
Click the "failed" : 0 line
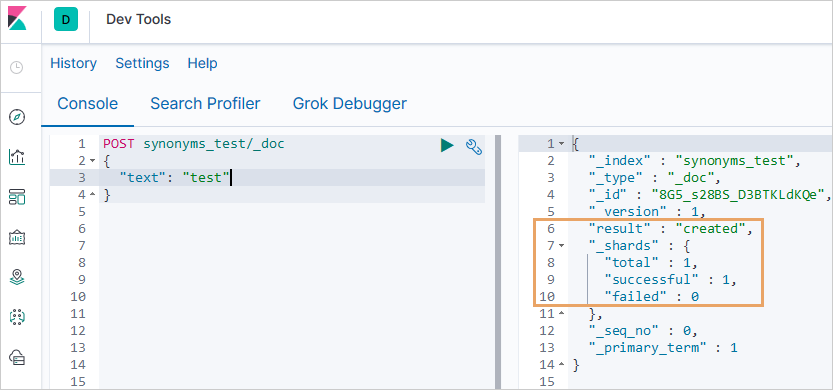[x=651, y=296]
